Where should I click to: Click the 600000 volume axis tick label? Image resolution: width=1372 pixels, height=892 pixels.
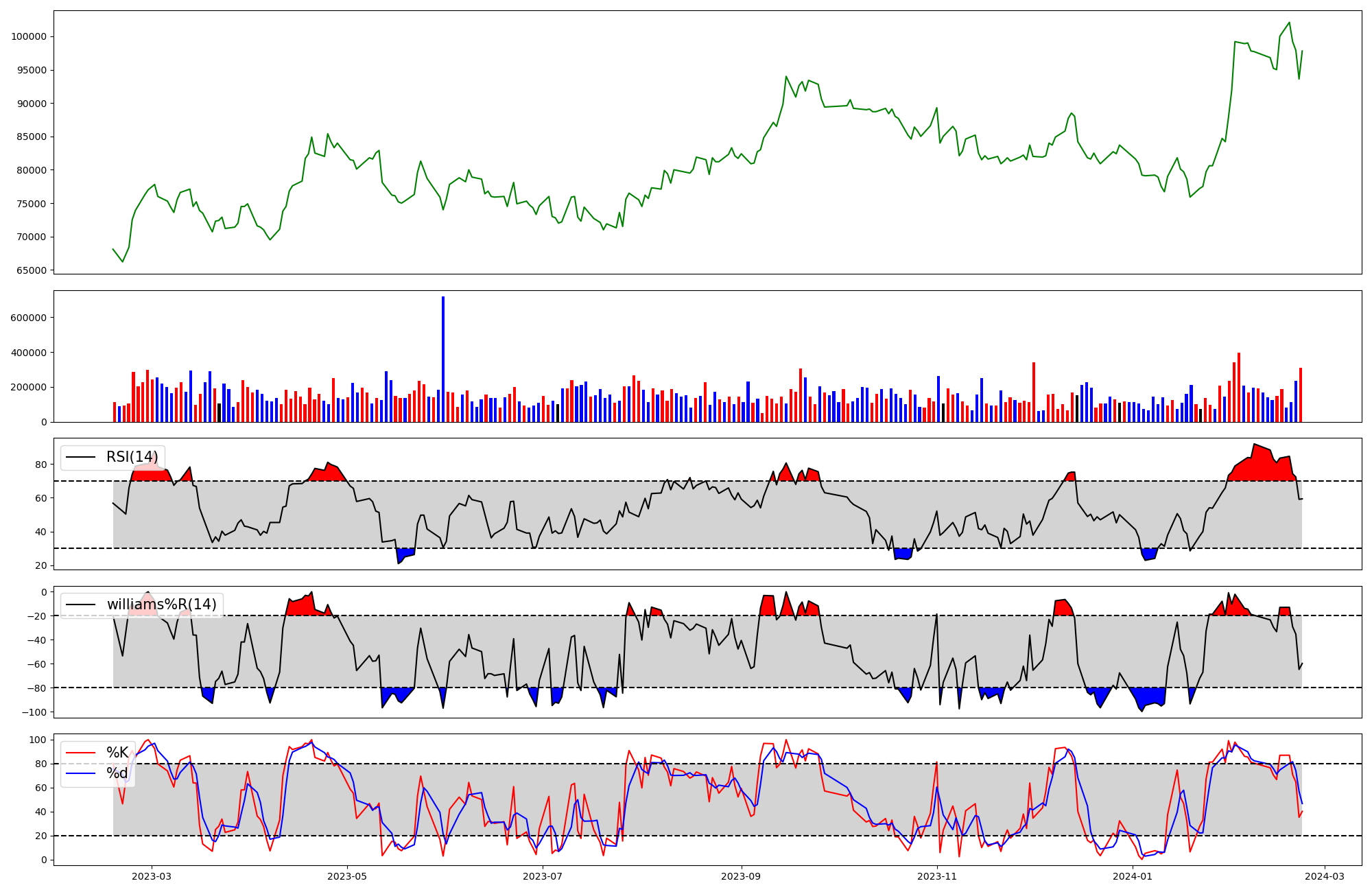[x=29, y=318]
